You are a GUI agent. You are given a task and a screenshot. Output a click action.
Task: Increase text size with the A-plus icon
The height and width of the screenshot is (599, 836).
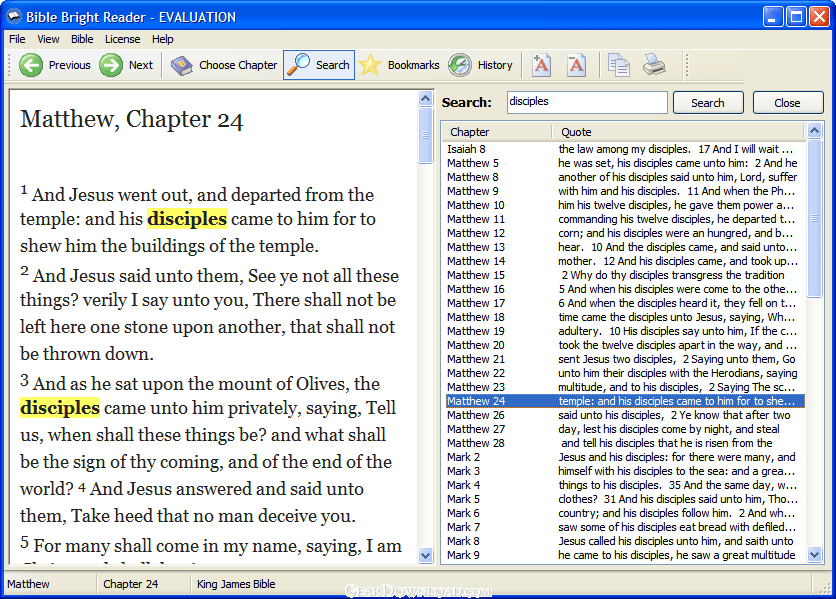pos(541,65)
